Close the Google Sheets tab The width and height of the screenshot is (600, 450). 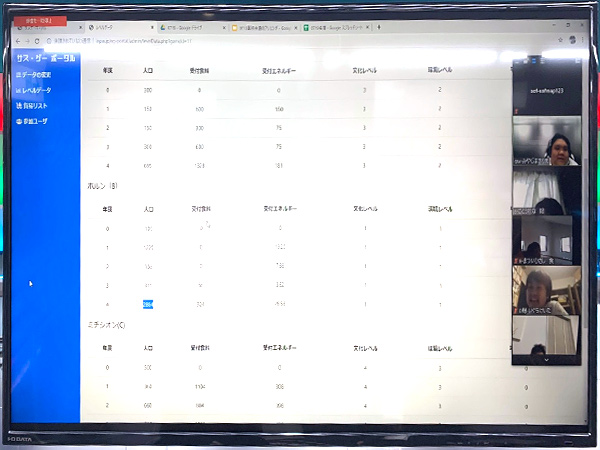point(368,27)
